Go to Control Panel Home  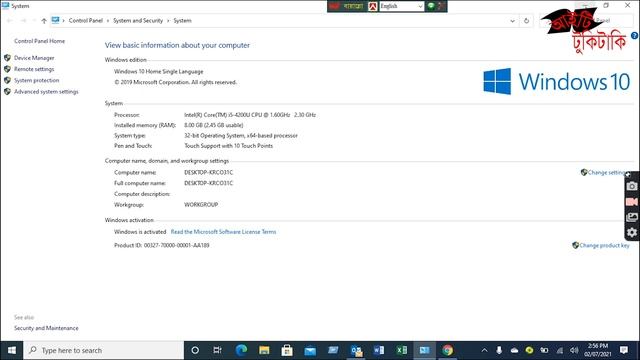pos(39,41)
